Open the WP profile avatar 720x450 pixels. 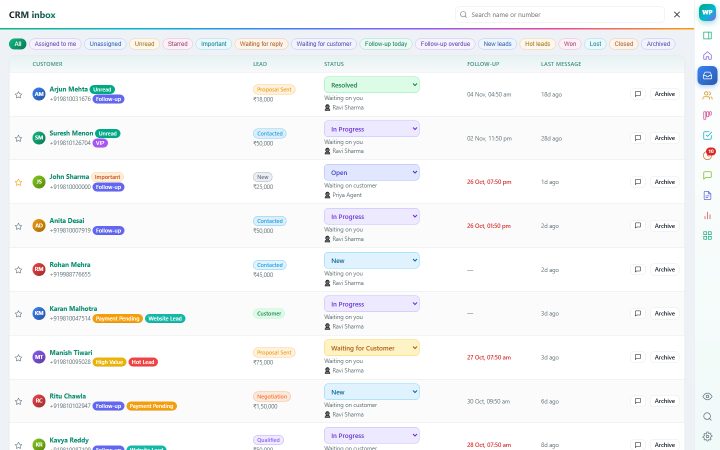click(707, 12)
